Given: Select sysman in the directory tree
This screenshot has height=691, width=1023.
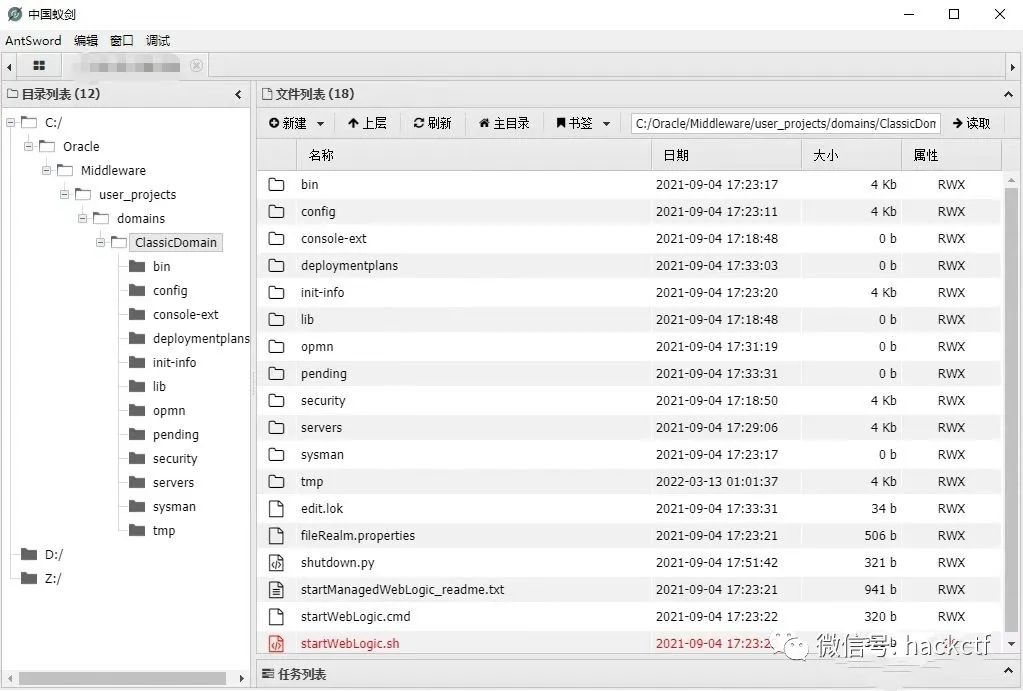Looking at the screenshot, I should pos(174,506).
